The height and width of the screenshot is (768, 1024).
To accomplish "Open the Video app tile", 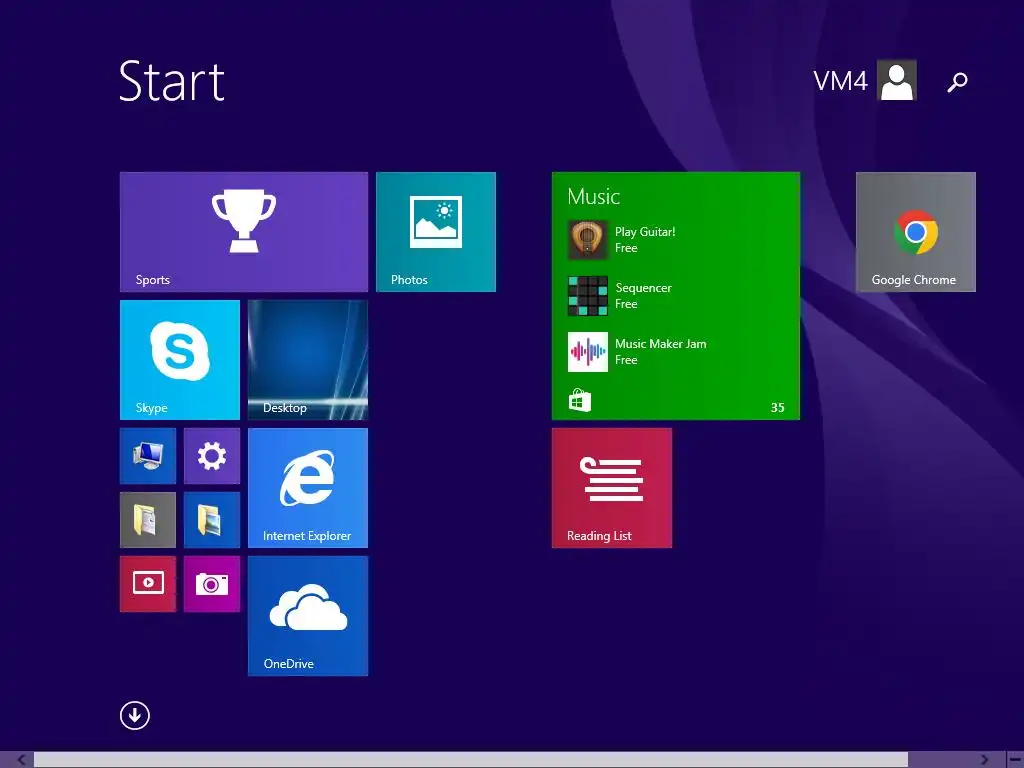I will (148, 584).
